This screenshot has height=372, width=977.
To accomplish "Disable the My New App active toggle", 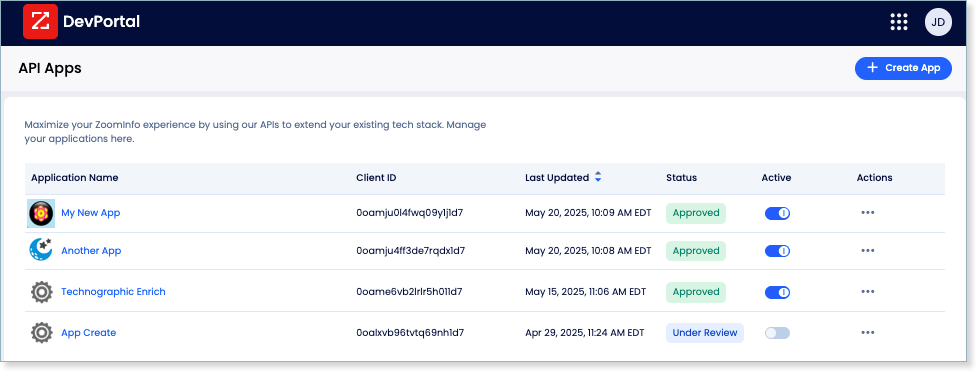I will pyautogui.click(x=777, y=213).
